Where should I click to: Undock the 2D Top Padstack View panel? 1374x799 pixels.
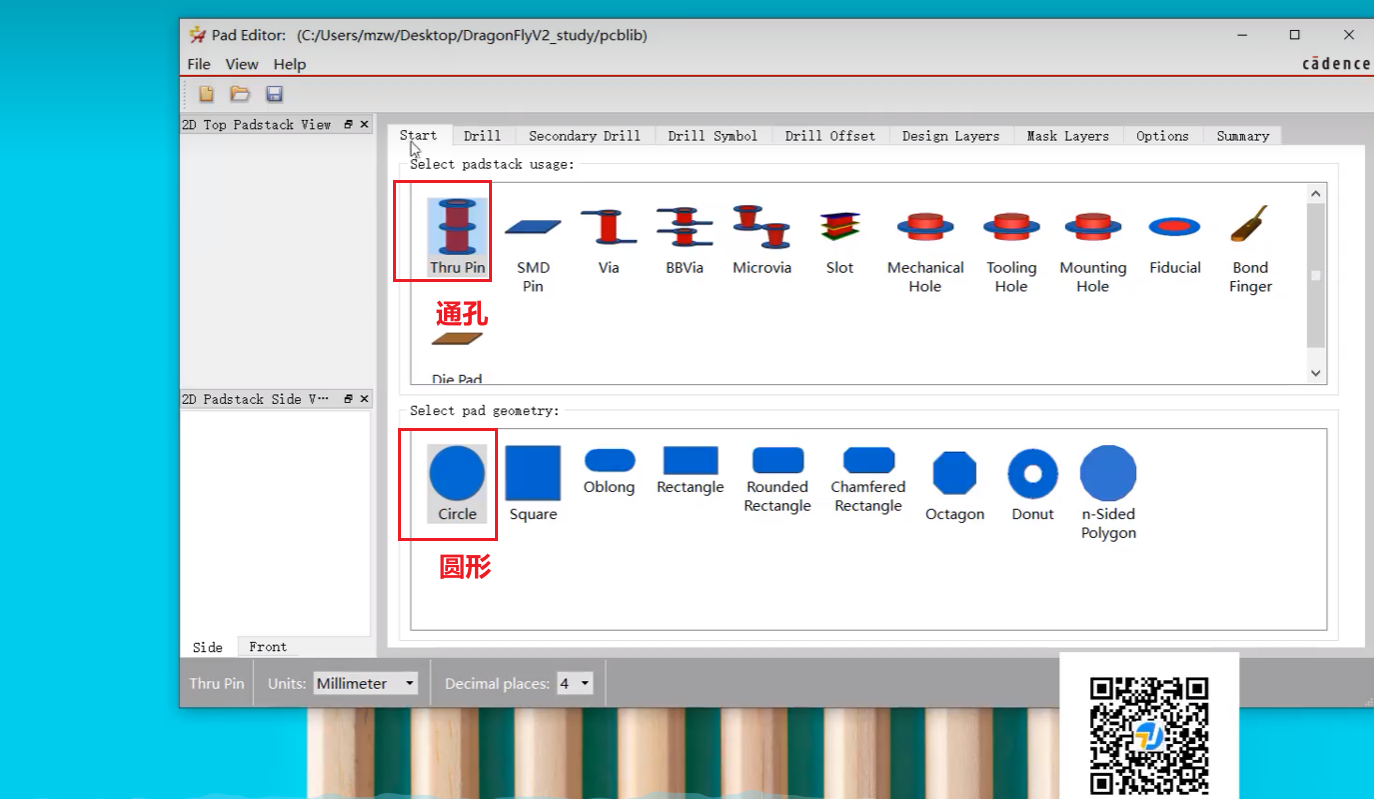(x=348, y=124)
